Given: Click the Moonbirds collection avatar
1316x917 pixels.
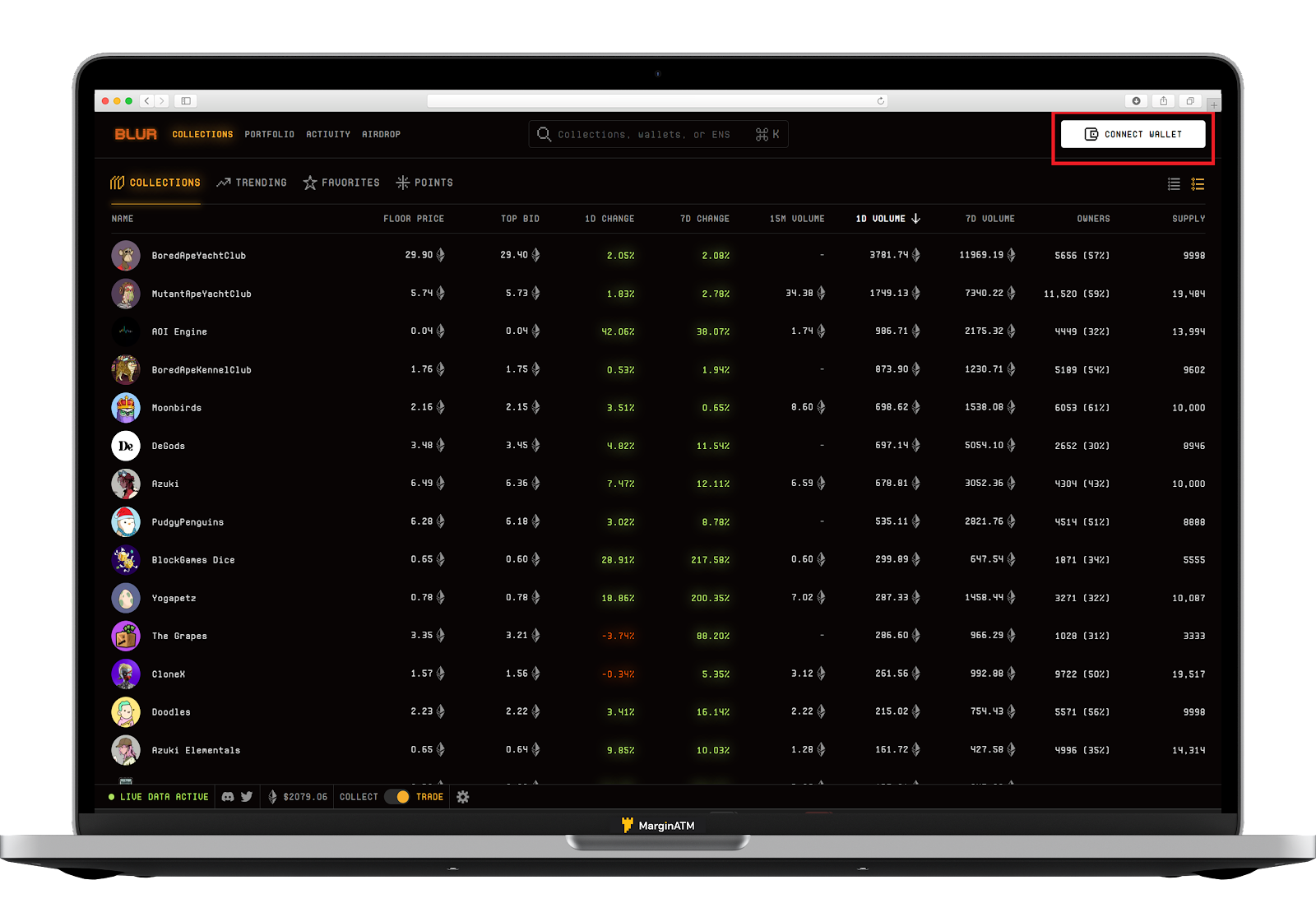Looking at the screenshot, I should click(126, 408).
